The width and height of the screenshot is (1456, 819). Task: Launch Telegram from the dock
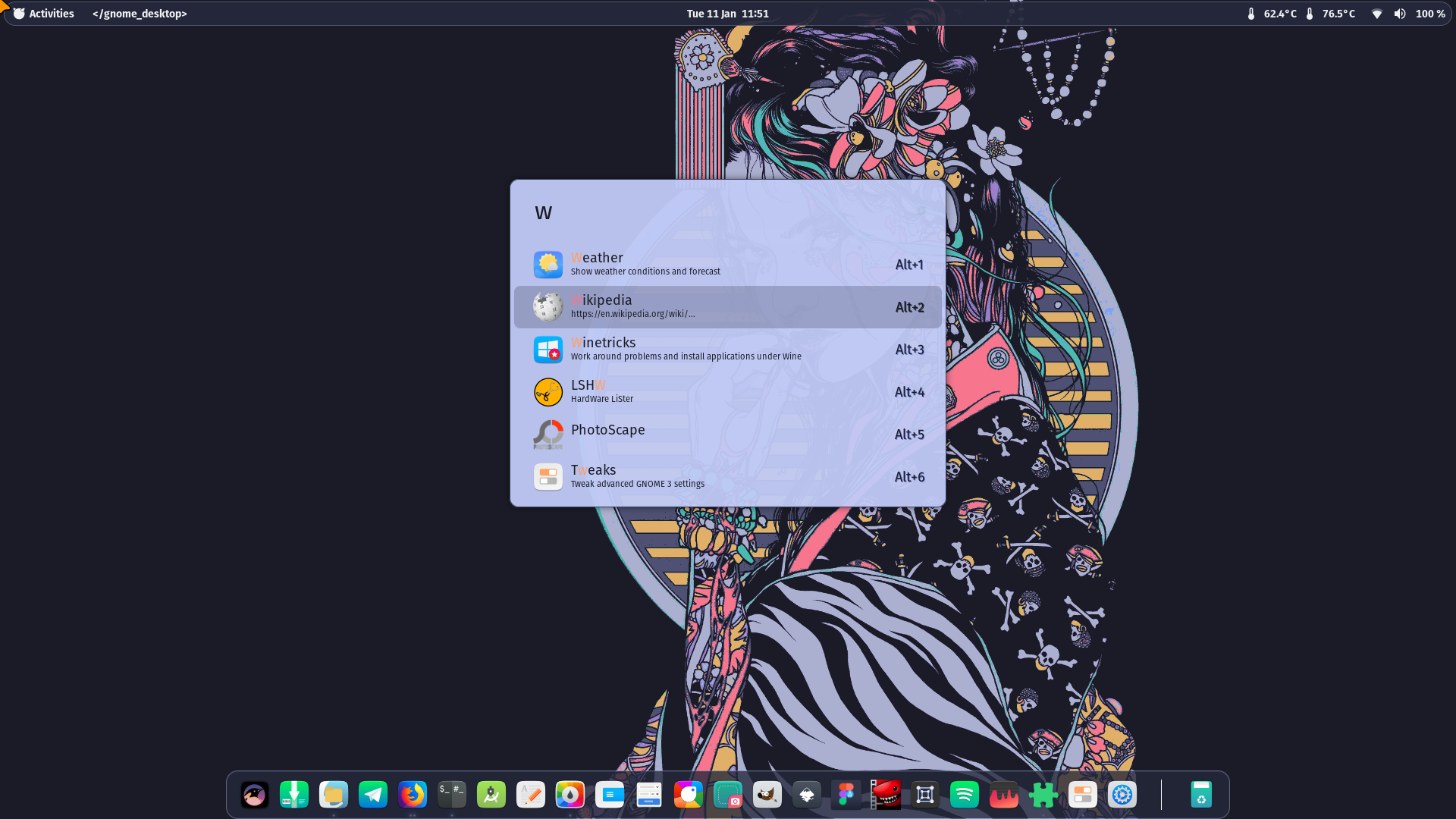pos(373,795)
